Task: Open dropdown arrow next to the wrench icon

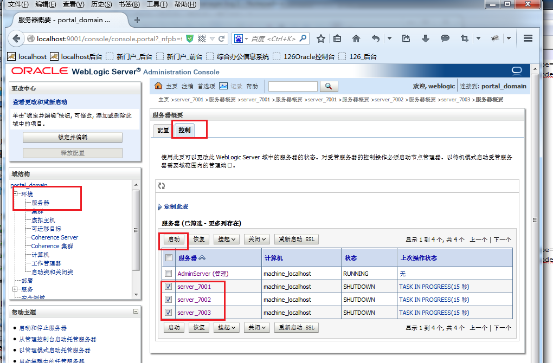Action: click(509, 38)
